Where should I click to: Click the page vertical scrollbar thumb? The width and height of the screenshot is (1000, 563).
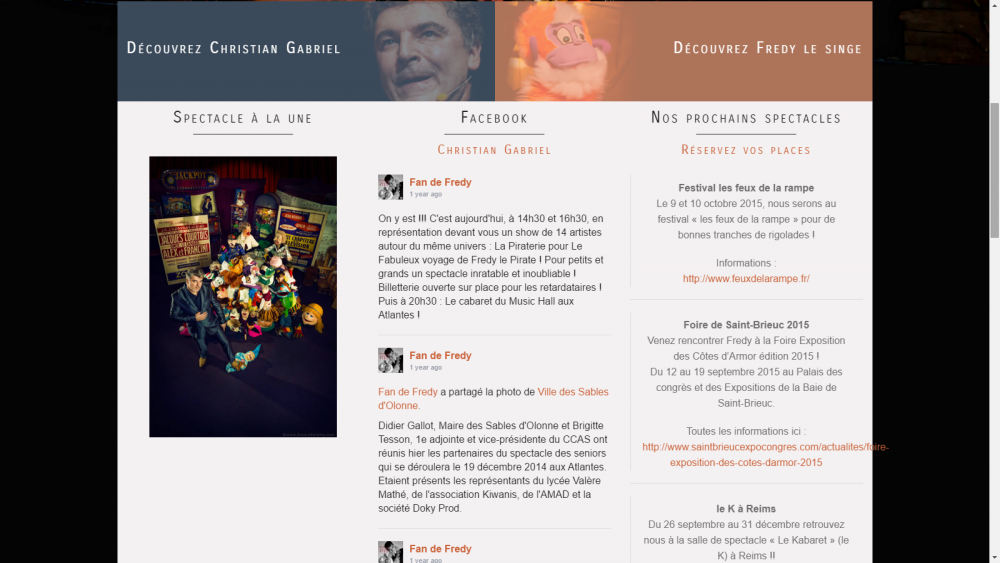coord(994,170)
